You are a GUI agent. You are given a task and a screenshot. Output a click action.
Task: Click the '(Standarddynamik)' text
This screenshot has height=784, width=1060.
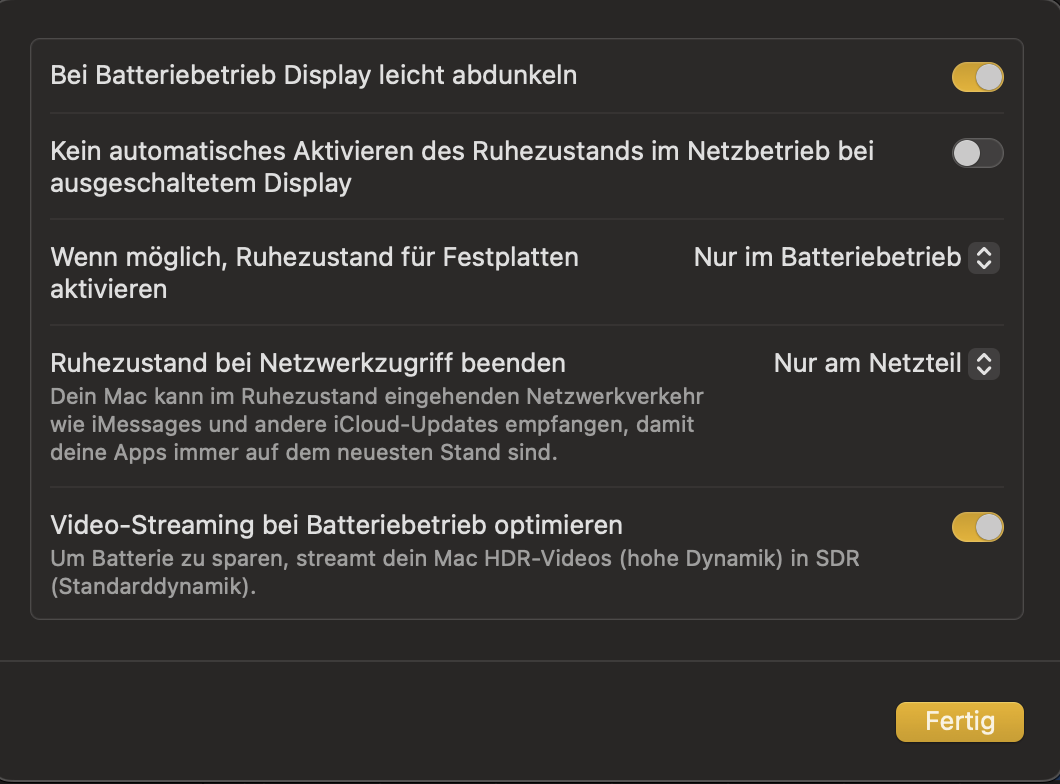pos(153,587)
